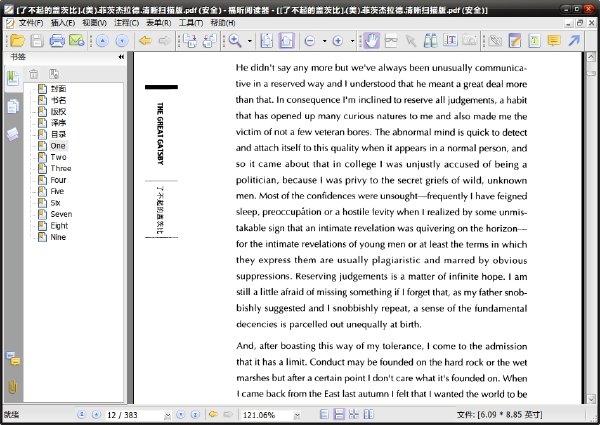Select the 封面 bookmark

point(58,89)
